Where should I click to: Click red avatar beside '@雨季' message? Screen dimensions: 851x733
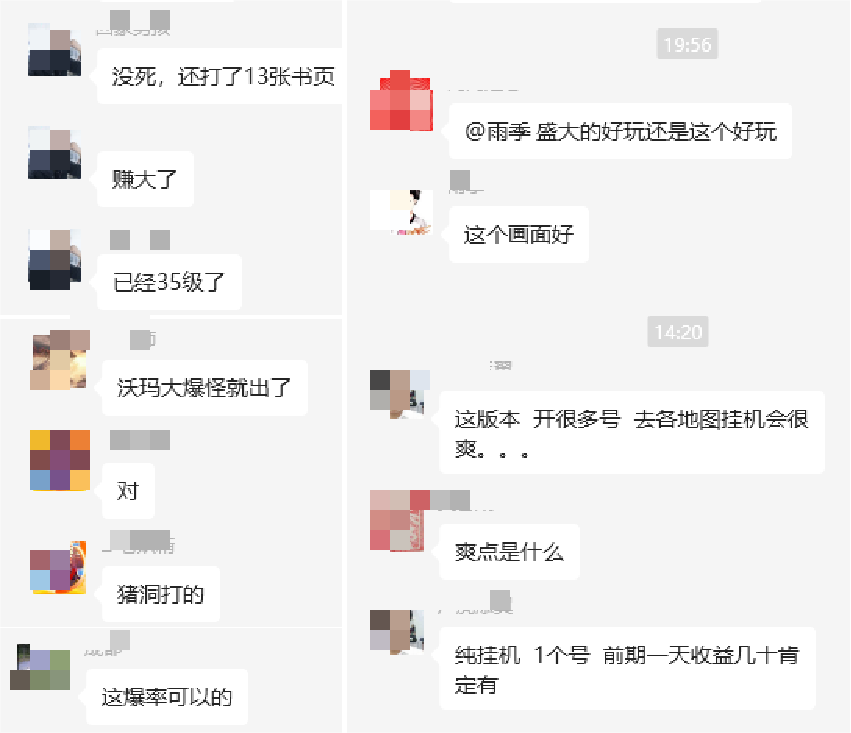point(401,100)
